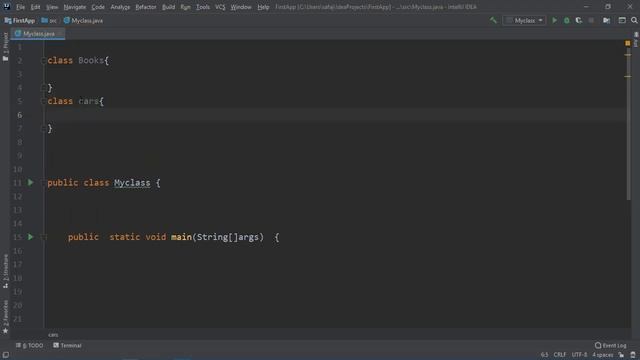Collapse the main method fold marker
The image size is (640, 360).
43,237
